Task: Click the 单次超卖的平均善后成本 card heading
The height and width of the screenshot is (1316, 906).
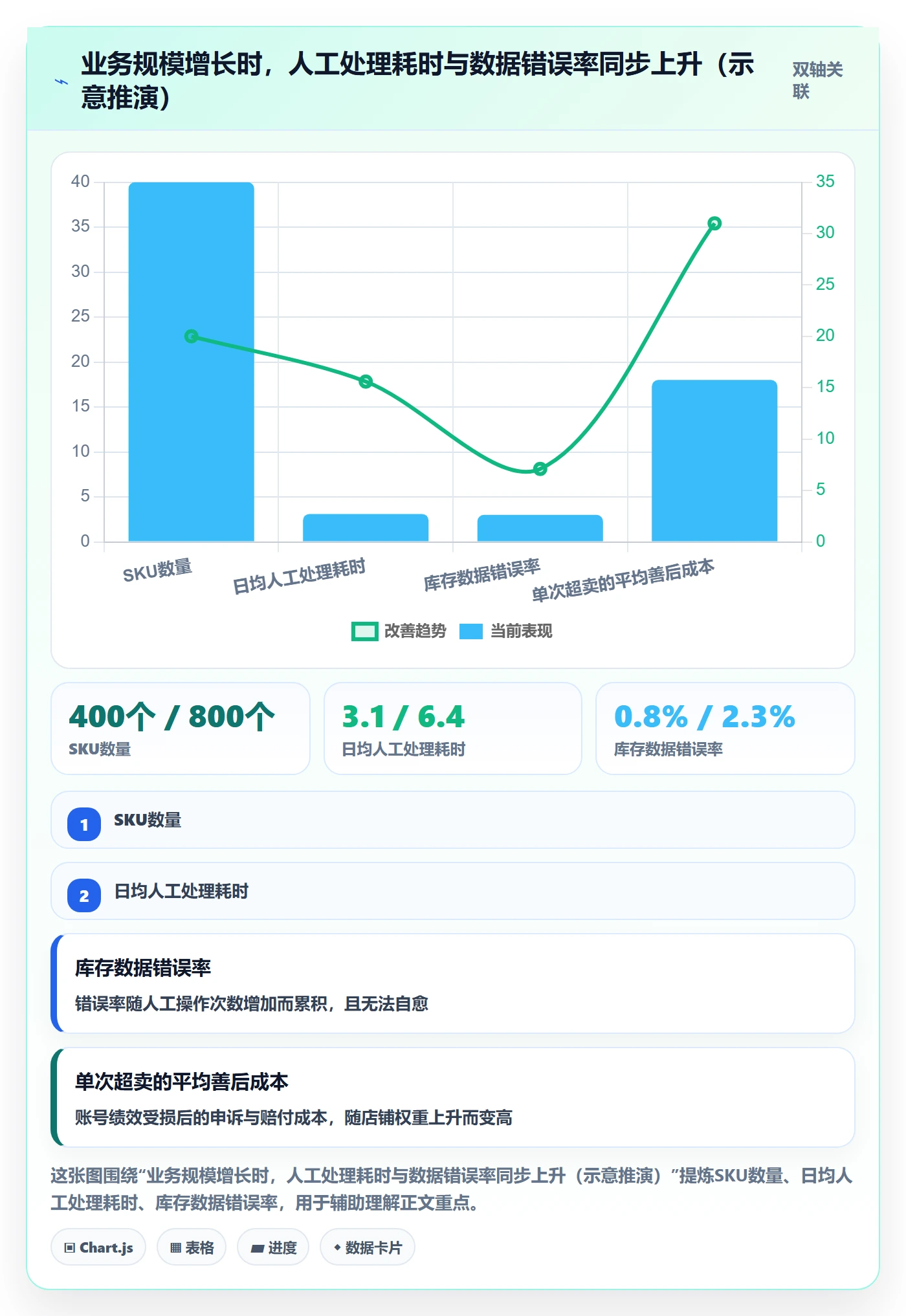Action: click(x=182, y=1082)
